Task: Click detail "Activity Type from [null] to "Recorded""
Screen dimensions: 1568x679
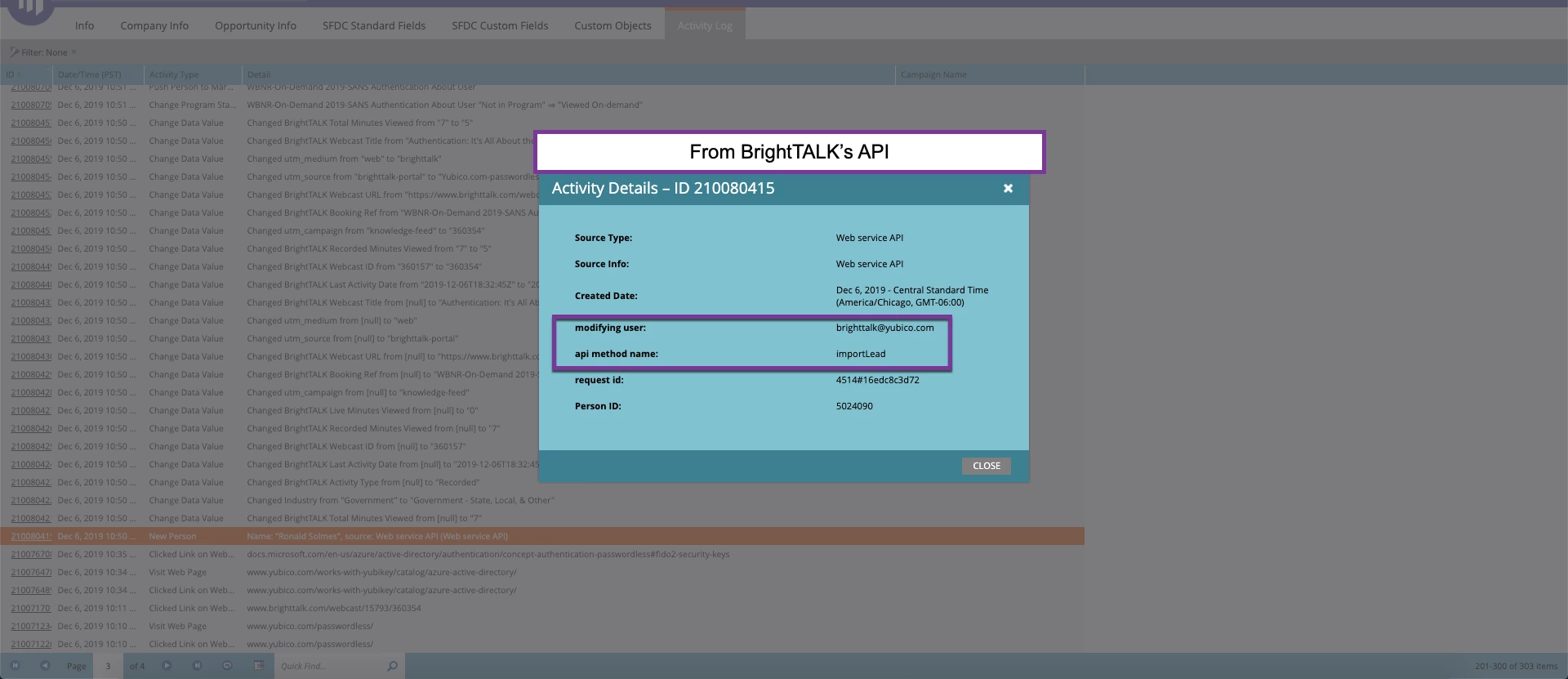Action: tap(363, 482)
